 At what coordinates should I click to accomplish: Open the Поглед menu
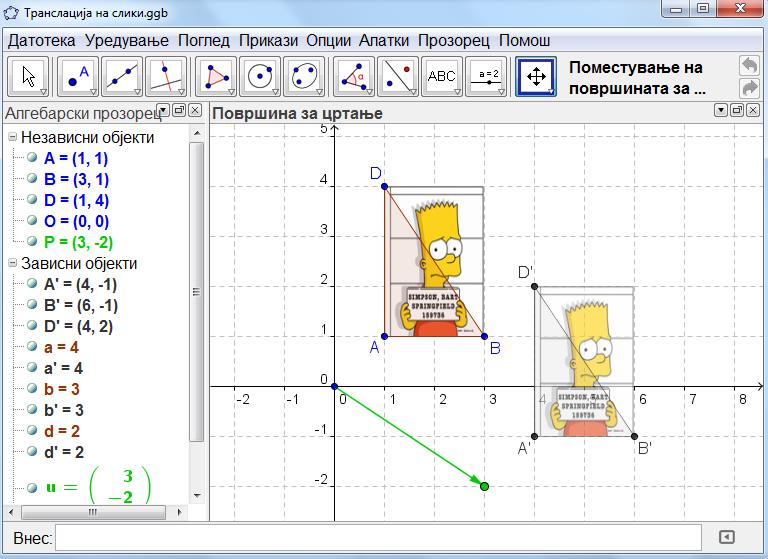coord(204,40)
